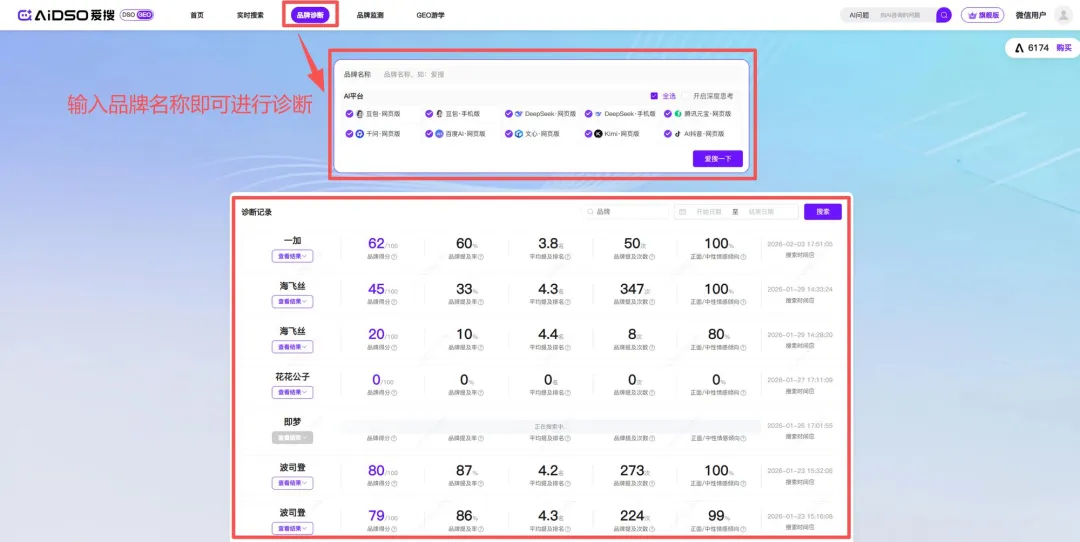This screenshot has height=542, width=1080.
Task: Click the help icon beside 平均提及排名 in 一加 row
Action: 566,256
